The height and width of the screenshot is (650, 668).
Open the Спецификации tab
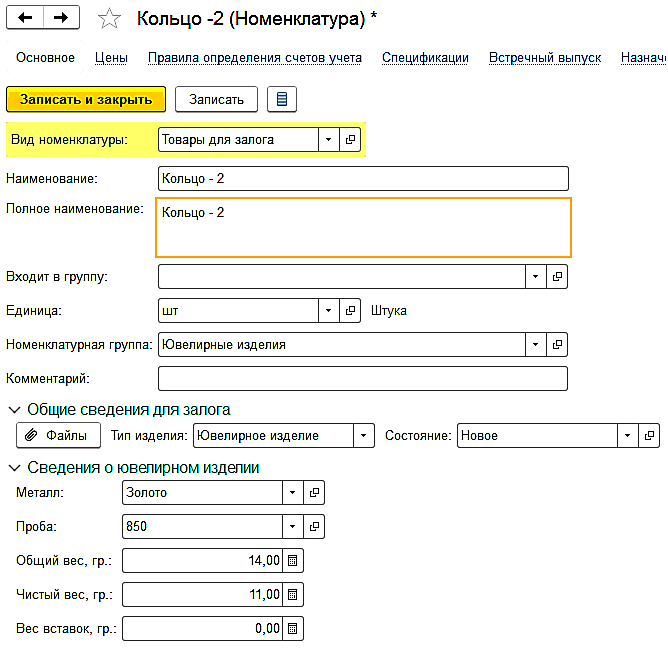click(425, 58)
